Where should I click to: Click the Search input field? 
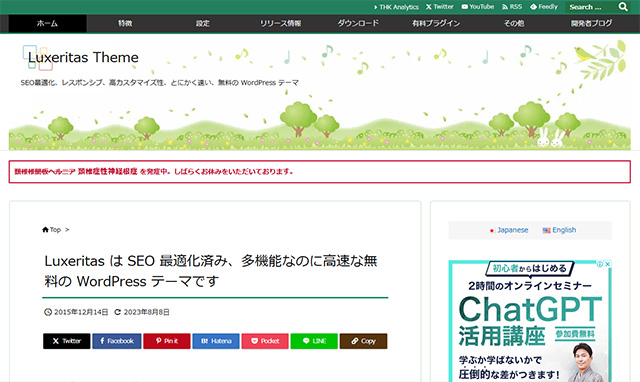click(590, 7)
